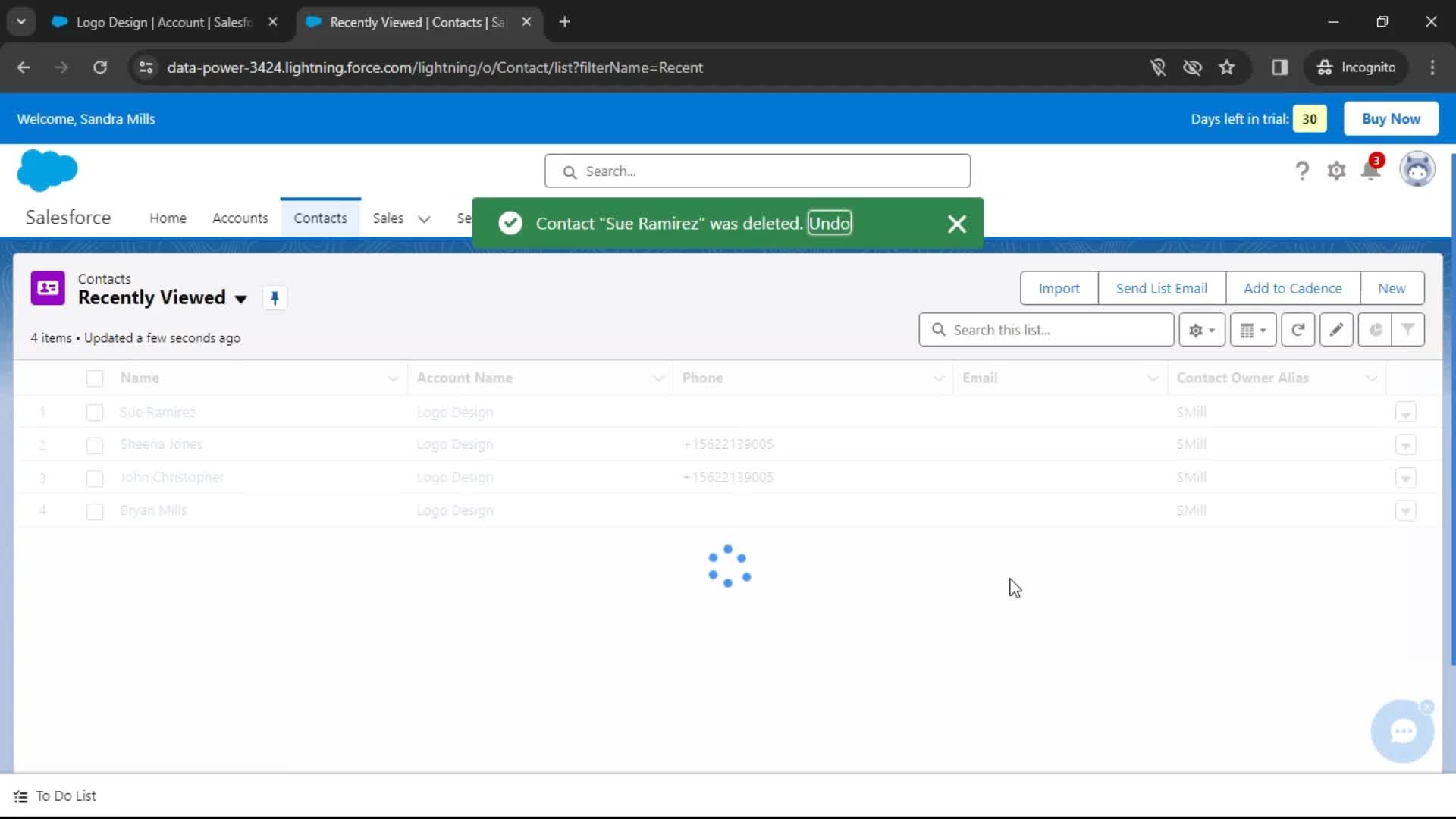Open the Help question mark icon

point(1302,171)
